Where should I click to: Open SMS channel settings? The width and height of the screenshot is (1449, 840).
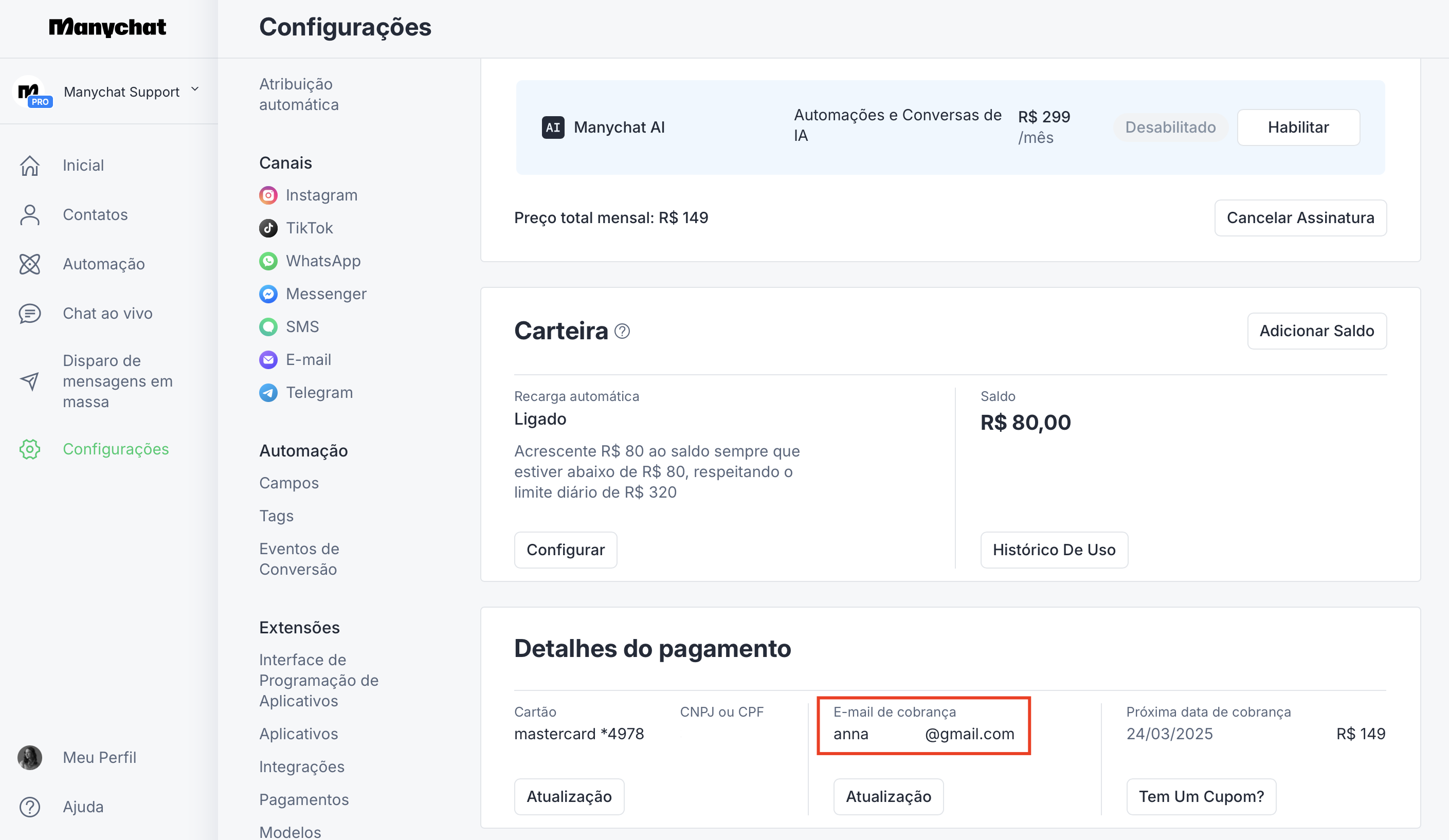pyautogui.click(x=302, y=327)
